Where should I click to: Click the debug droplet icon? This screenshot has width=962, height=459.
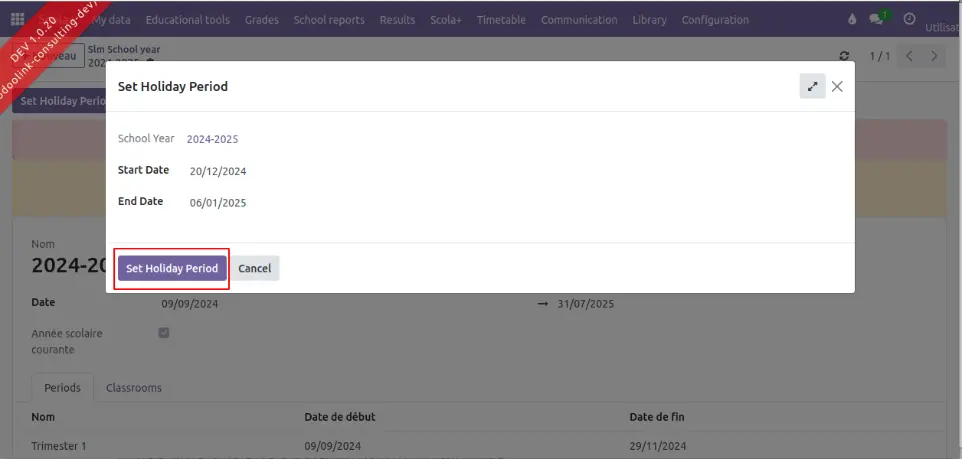coord(852,19)
